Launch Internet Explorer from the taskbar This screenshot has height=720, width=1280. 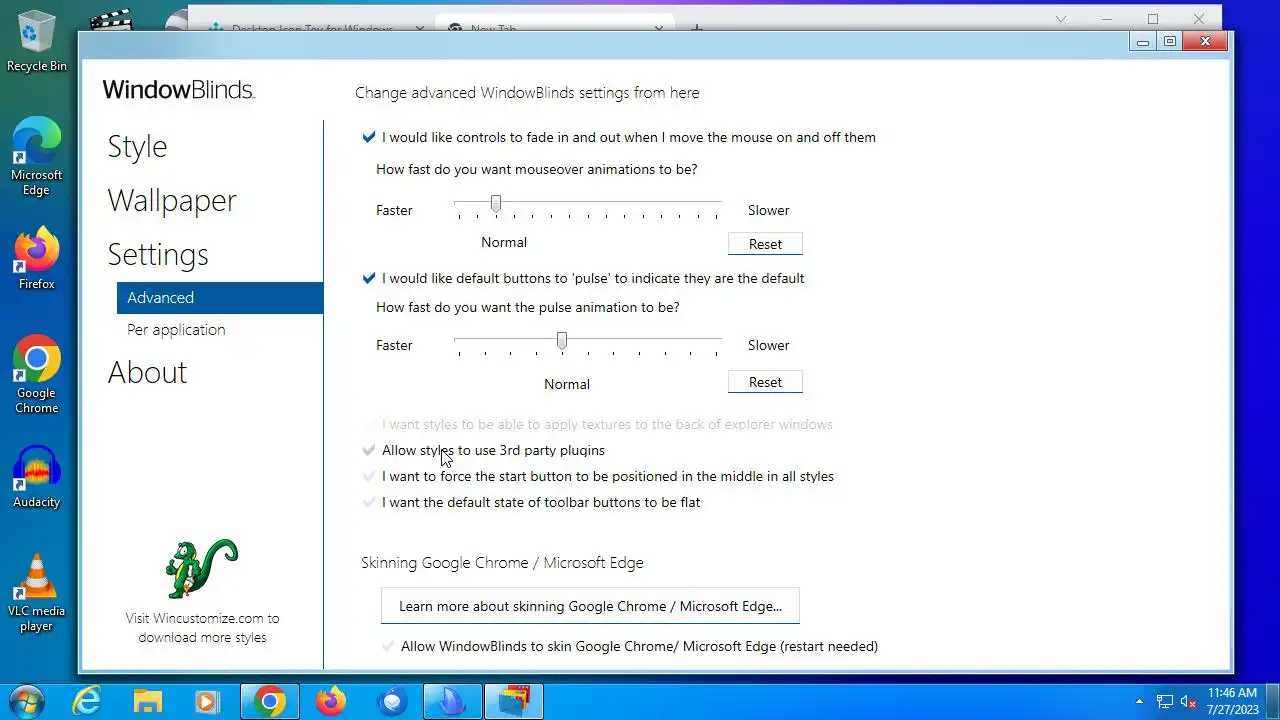[88, 702]
